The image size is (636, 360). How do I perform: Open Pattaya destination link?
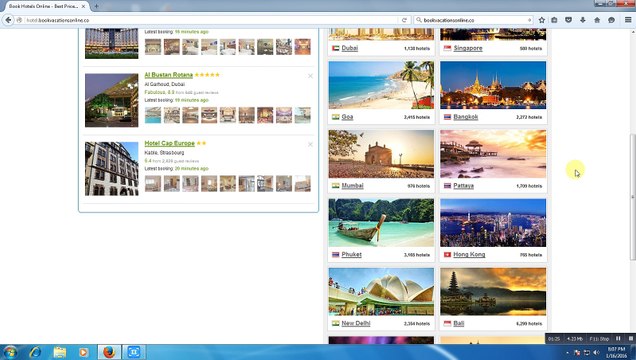tap(464, 186)
